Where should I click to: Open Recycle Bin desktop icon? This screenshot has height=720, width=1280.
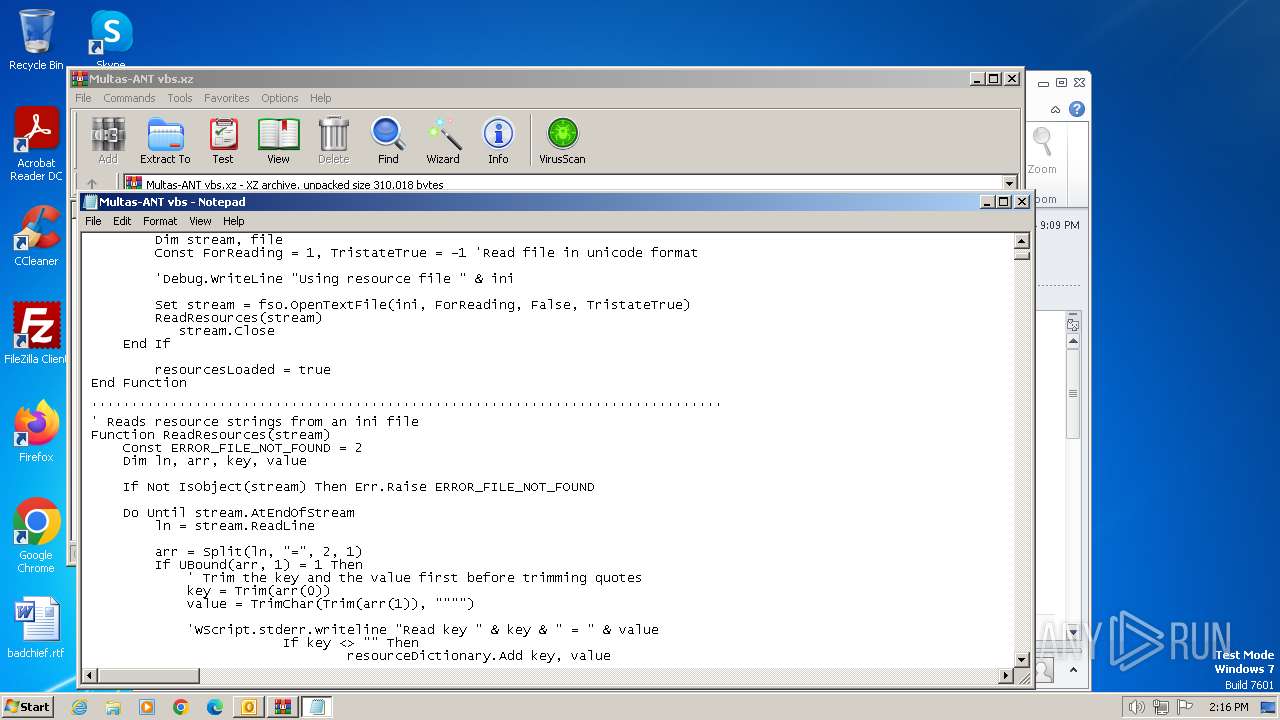point(36,40)
